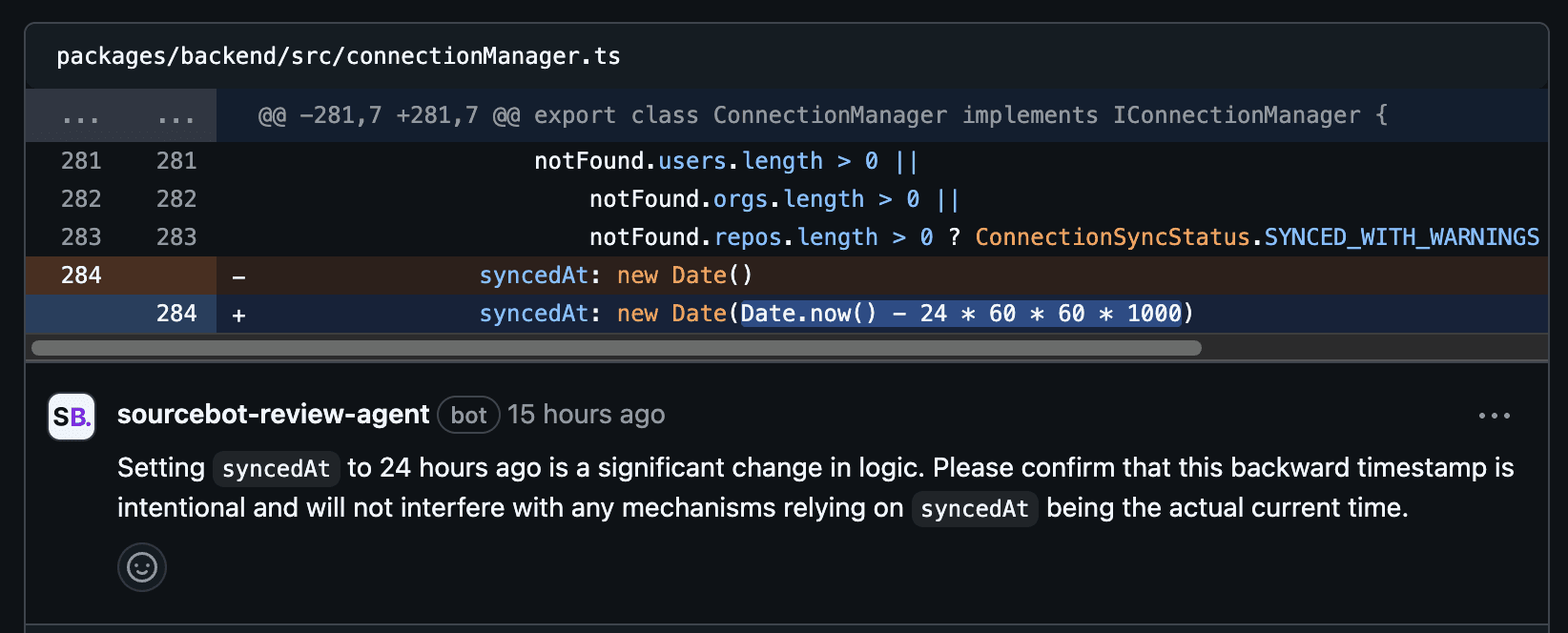
Task: Click old line number 281
Action: click(x=81, y=161)
